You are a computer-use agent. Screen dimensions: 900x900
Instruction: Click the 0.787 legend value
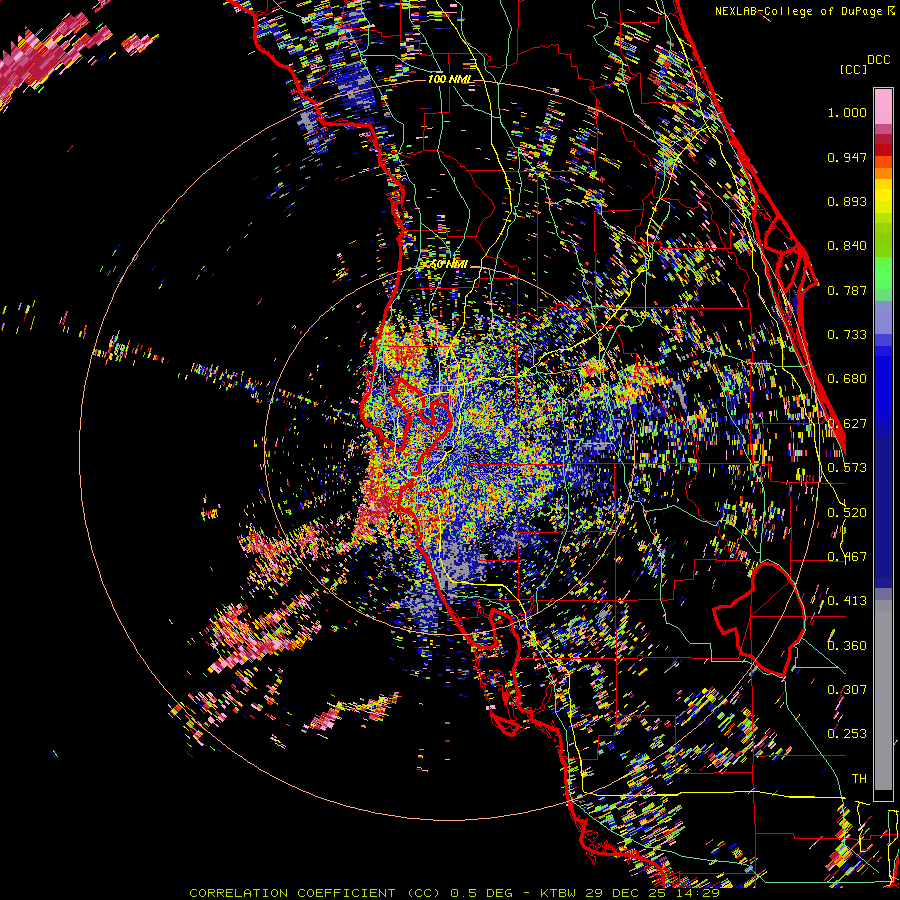click(847, 290)
